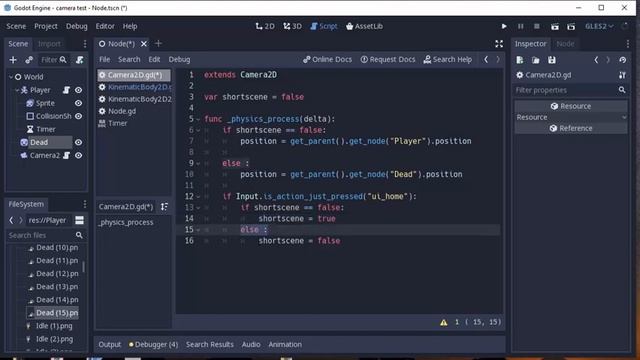Open the Editor menu
Image resolution: width=640 pixels, height=360 pixels.
point(105,26)
